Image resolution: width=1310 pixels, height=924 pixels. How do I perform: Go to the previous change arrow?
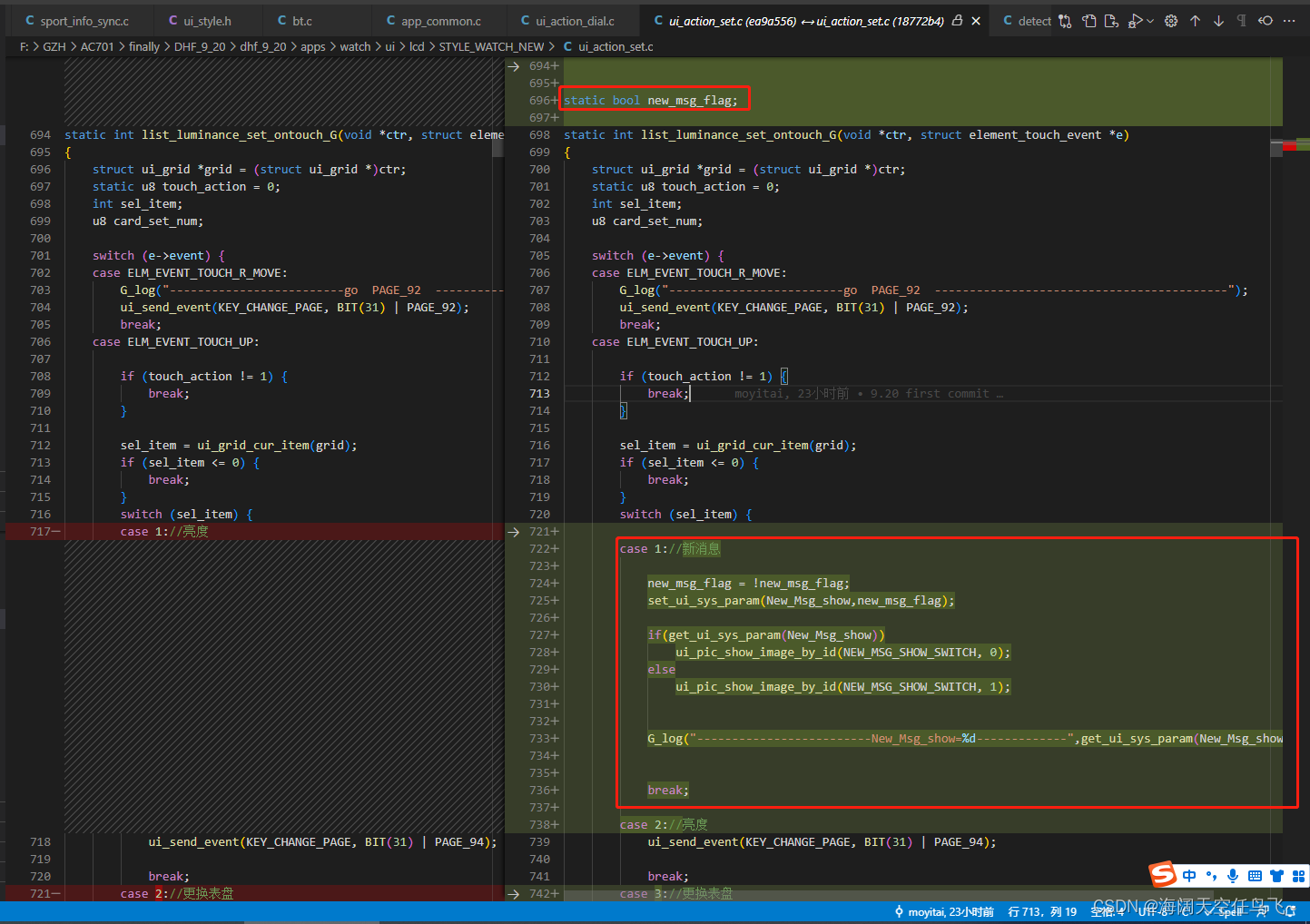point(1195,21)
